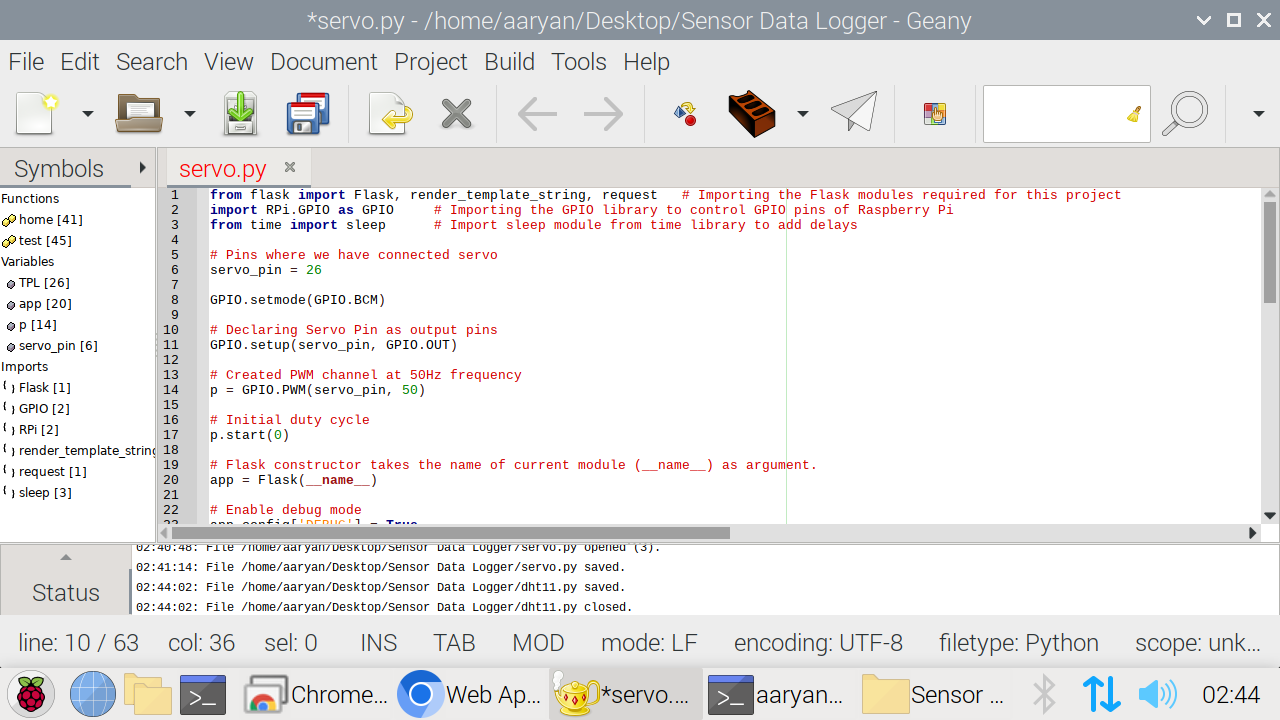Switch to aaryan terminal taskbar window
Image resolution: width=1280 pixels, height=720 pixels.
coord(779,694)
